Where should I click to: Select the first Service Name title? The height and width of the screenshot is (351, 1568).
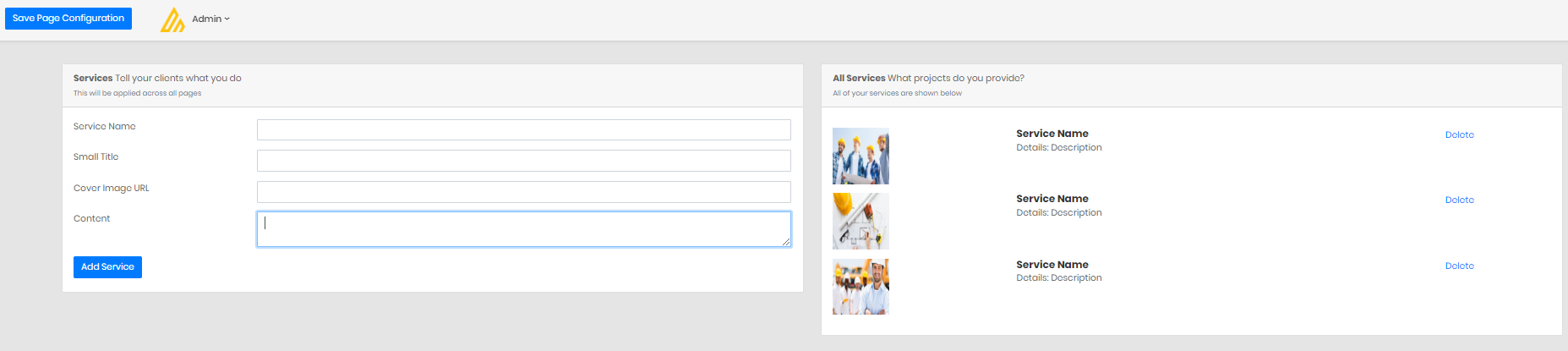[x=1052, y=134]
